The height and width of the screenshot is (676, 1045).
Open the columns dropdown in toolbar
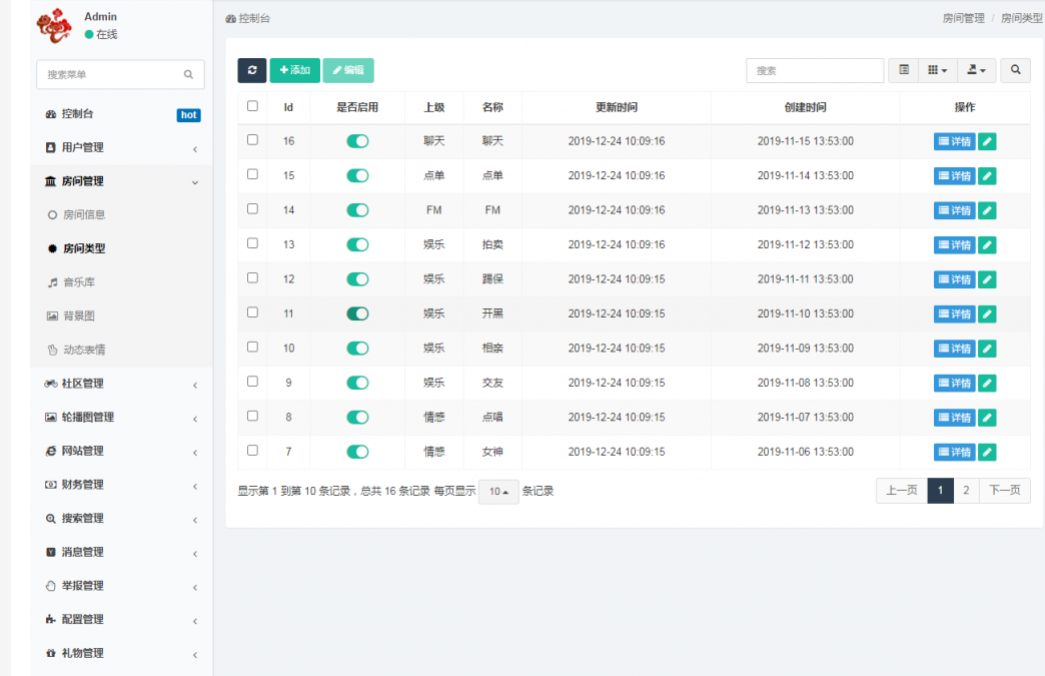(x=937, y=70)
